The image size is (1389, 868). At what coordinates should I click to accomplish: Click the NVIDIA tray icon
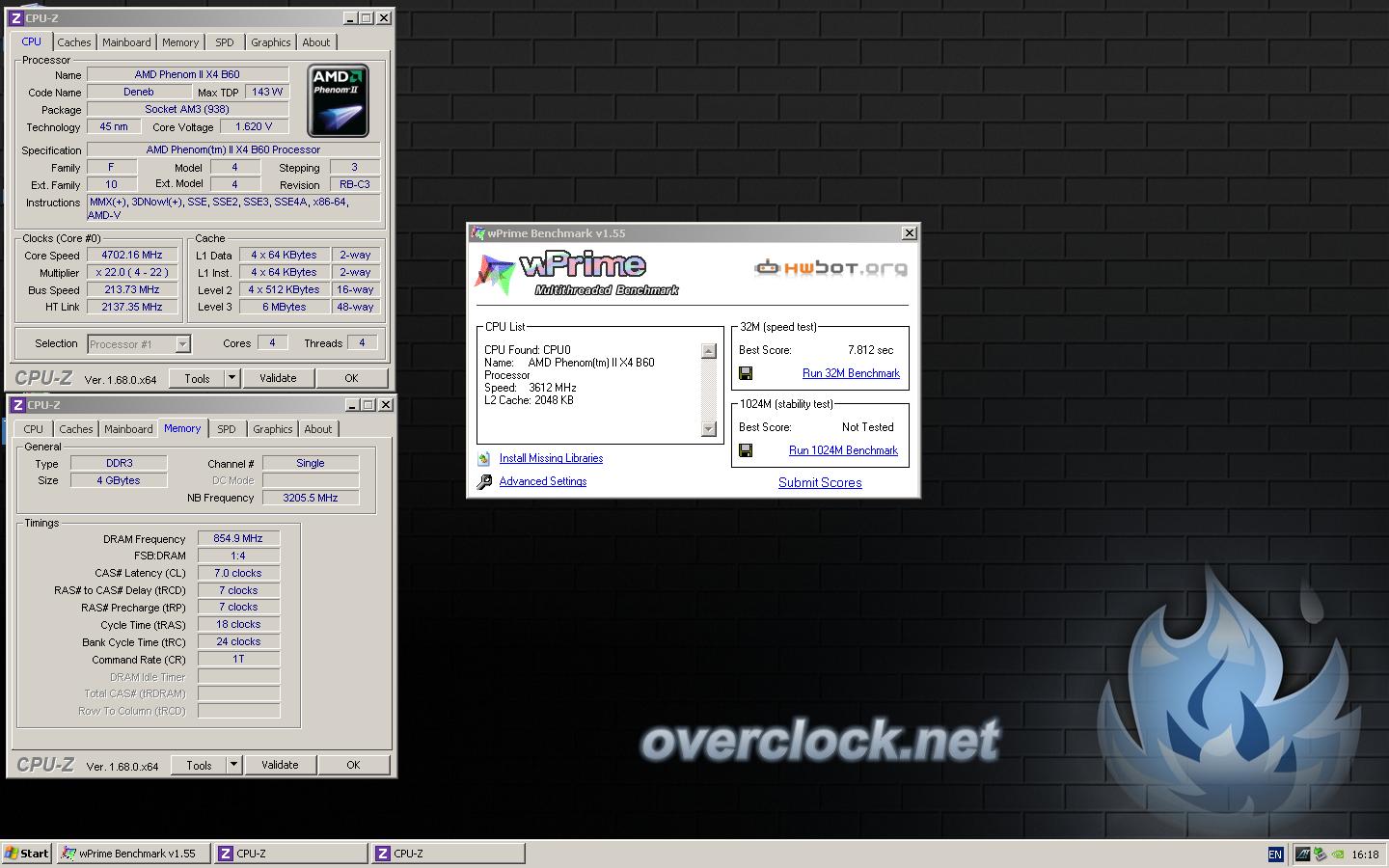(1338, 854)
